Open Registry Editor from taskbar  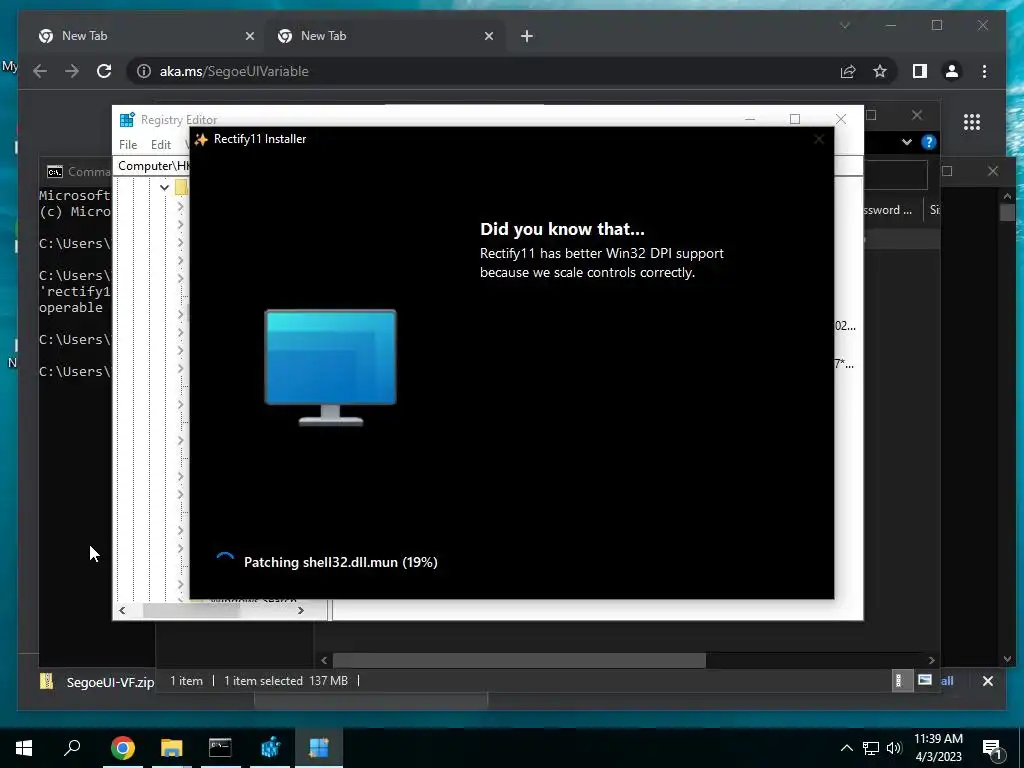point(270,748)
